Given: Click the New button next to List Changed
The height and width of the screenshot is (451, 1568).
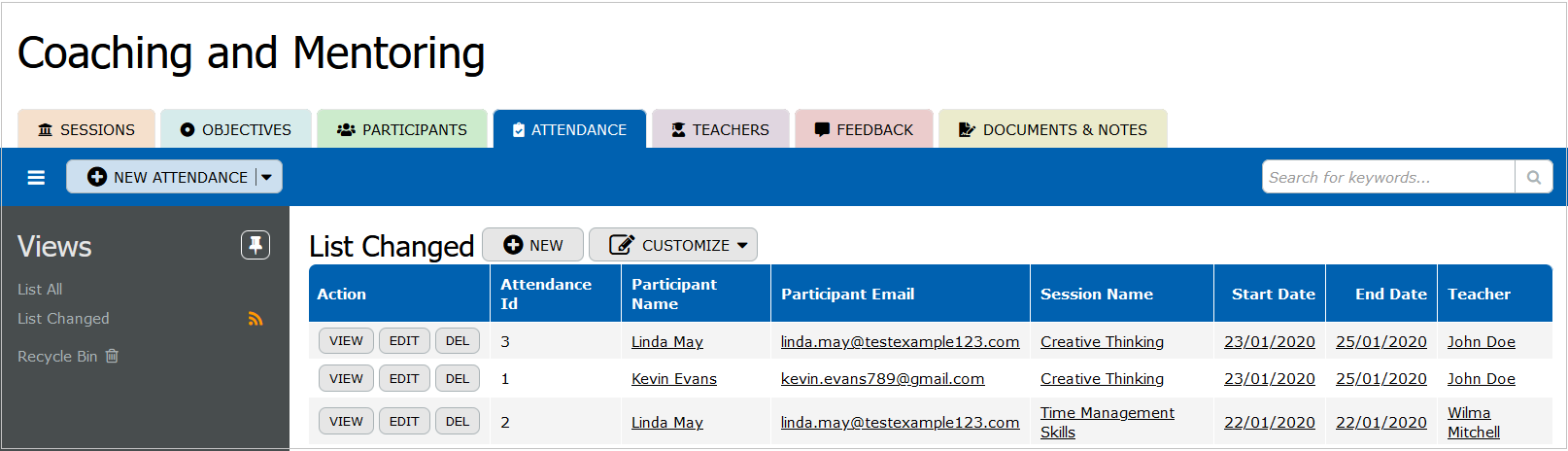Looking at the screenshot, I should (532, 245).
